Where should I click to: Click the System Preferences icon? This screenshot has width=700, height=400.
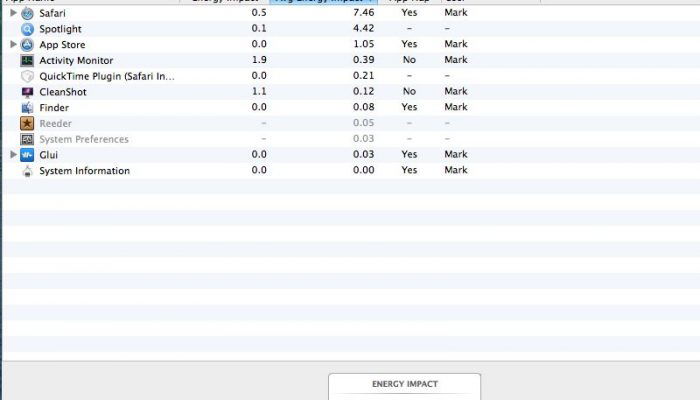pyautogui.click(x=27, y=139)
